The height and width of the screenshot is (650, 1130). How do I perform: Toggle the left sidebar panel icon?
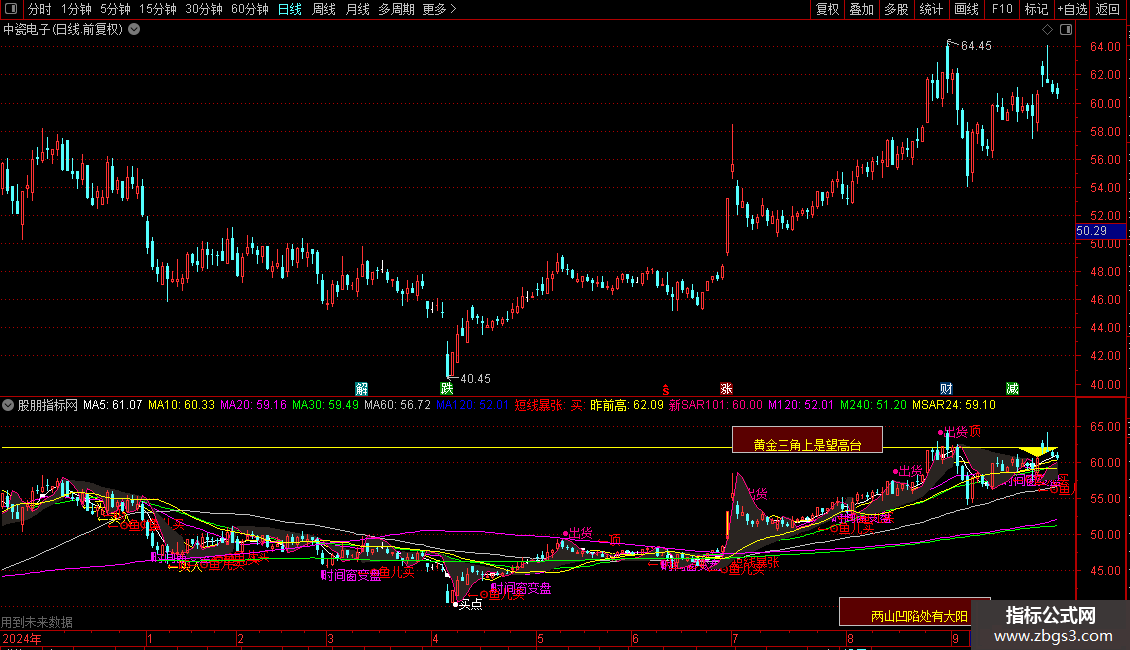click(11, 9)
